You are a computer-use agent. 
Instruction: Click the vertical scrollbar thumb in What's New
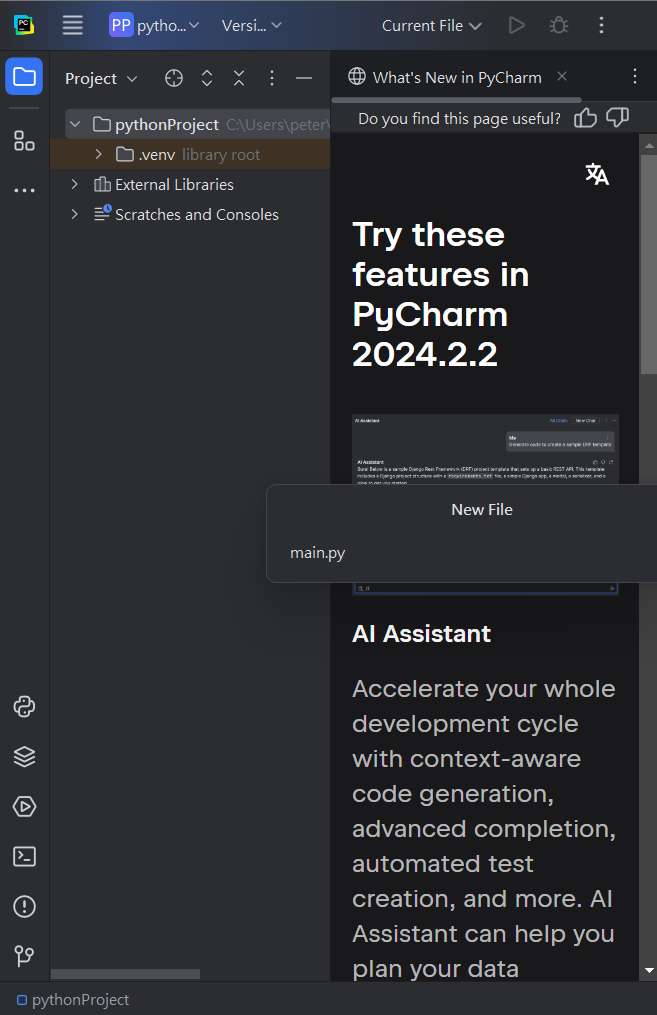point(649,264)
